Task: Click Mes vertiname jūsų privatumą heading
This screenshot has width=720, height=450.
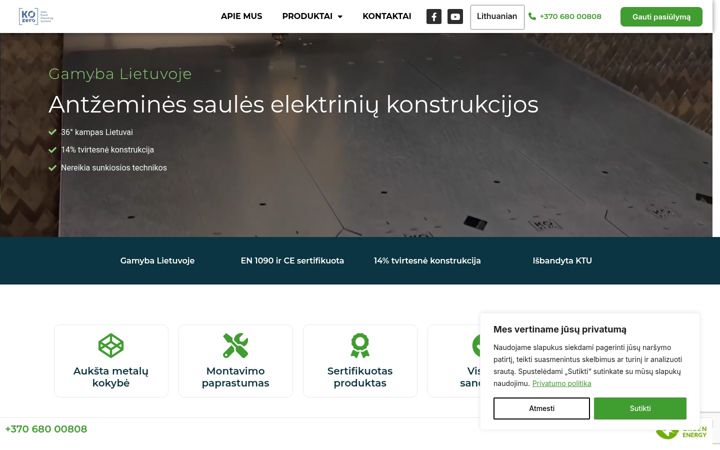Action: (560, 329)
